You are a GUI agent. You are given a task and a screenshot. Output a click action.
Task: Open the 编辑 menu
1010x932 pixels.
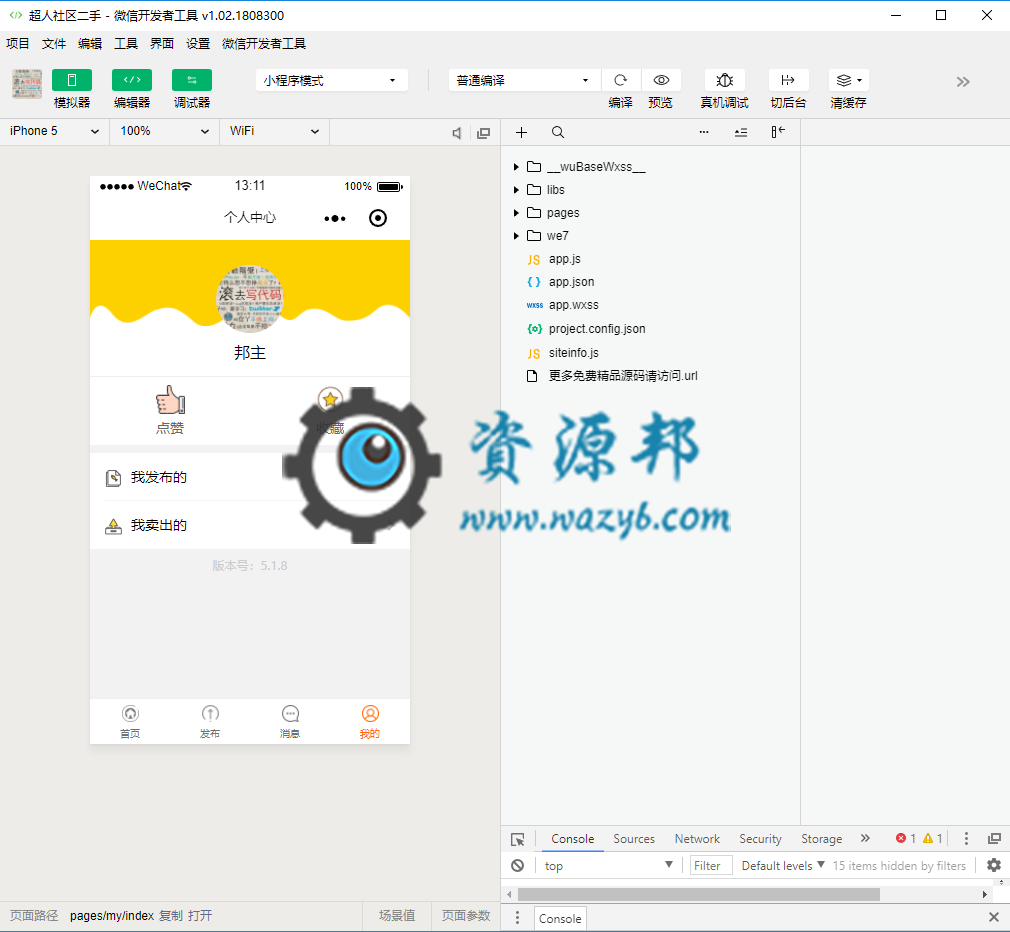(x=90, y=44)
